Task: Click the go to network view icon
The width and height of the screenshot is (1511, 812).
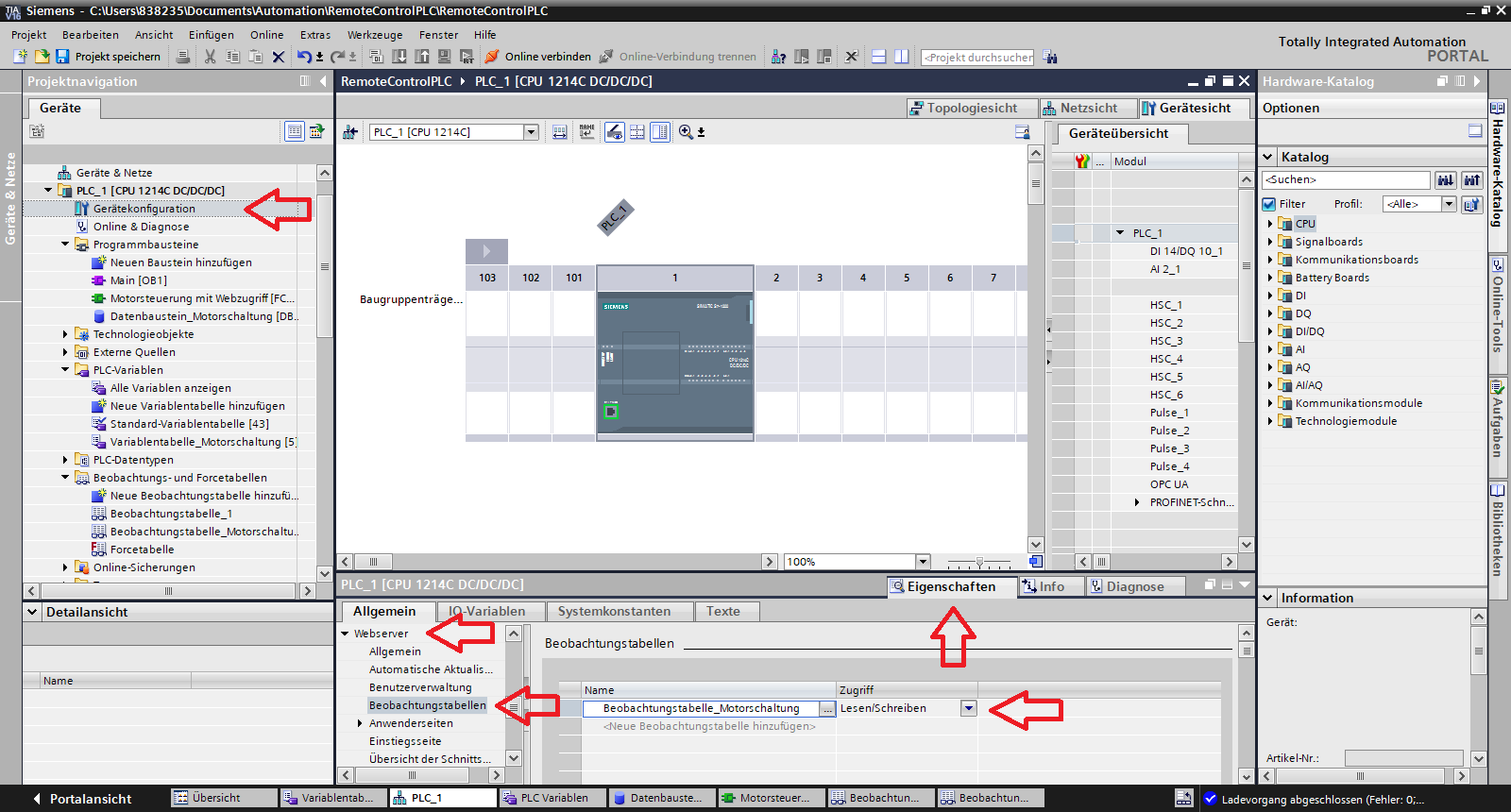Action: tap(350, 132)
